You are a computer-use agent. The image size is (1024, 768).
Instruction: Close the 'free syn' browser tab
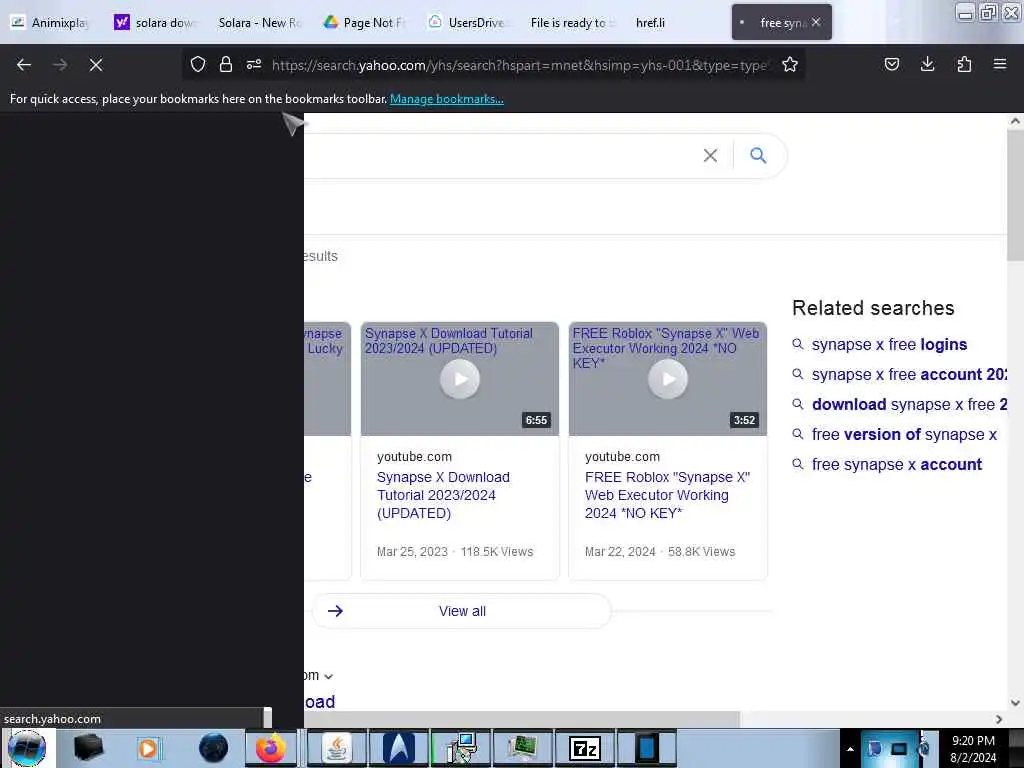point(816,22)
